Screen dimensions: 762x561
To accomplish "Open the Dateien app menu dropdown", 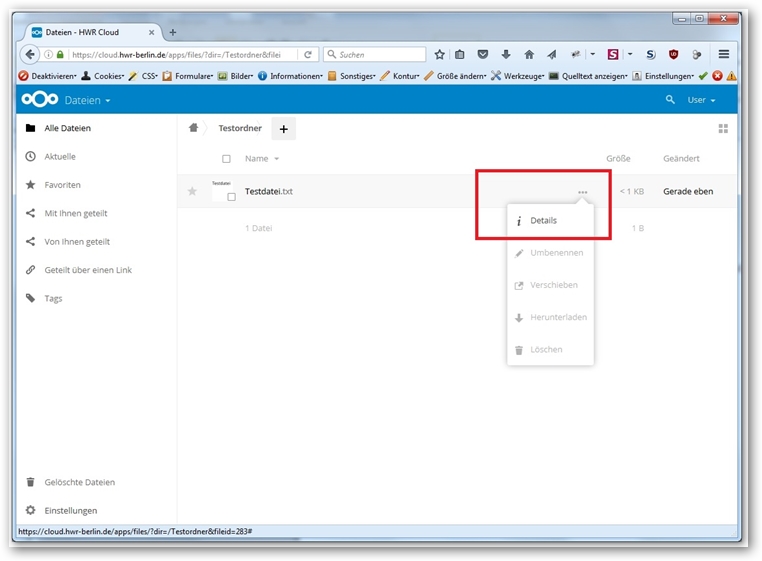I will click(x=87, y=100).
